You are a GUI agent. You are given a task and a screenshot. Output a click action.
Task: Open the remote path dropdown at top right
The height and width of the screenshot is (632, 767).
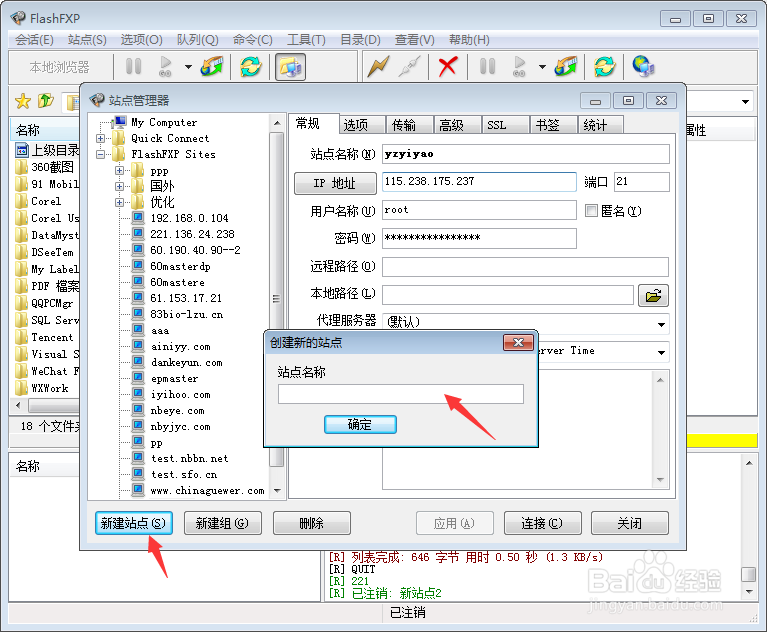click(745, 102)
